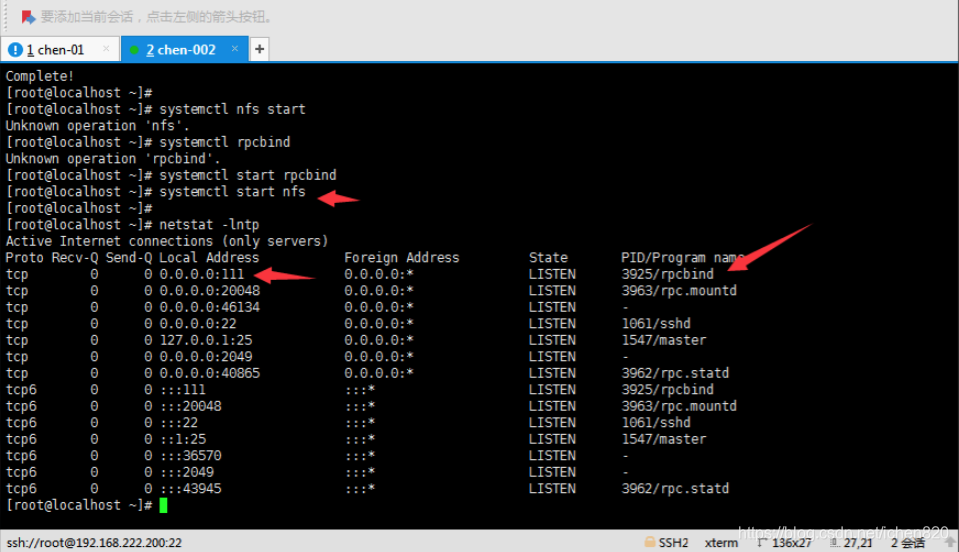Click the 0.0.0.0:20048 local address

click(x=210, y=291)
